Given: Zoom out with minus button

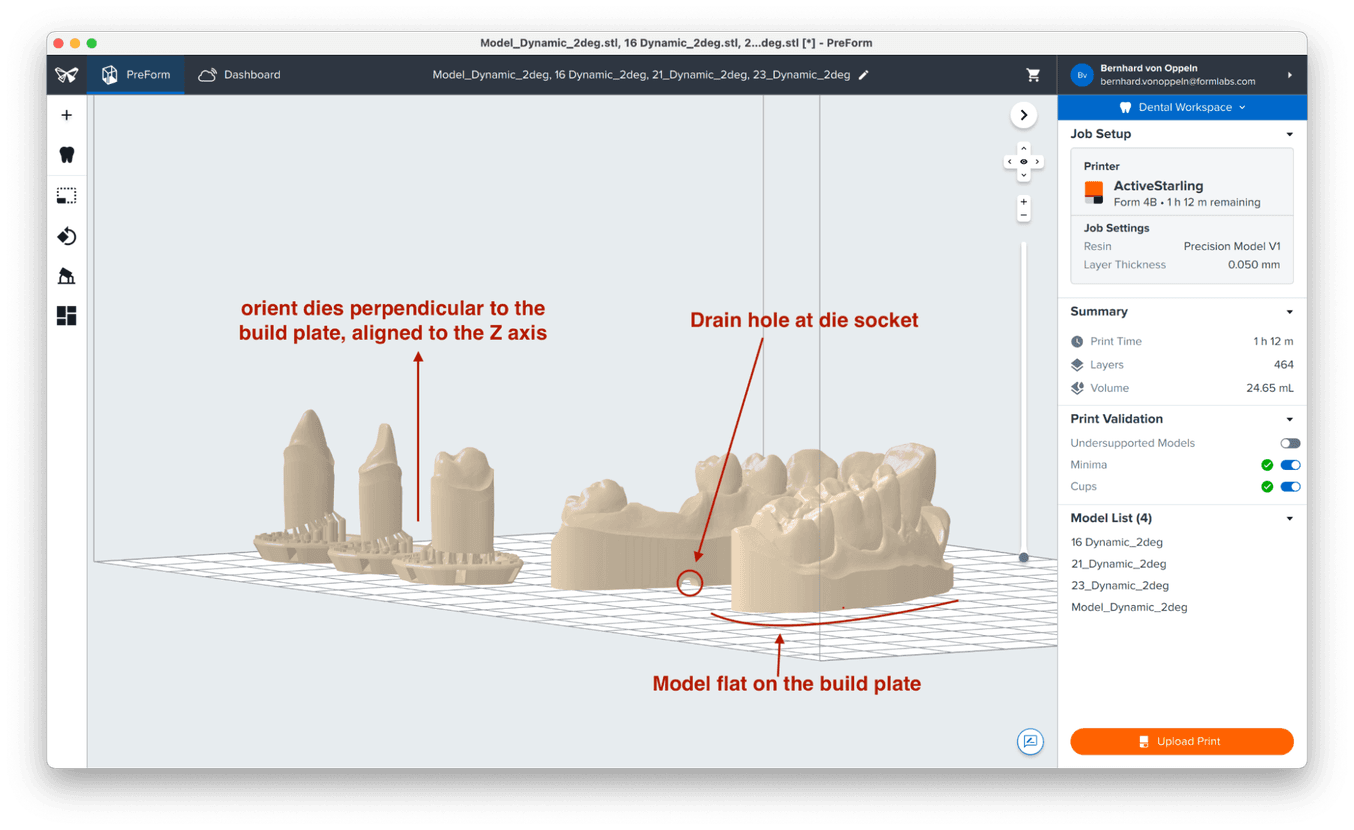Looking at the screenshot, I should coord(1023,215).
